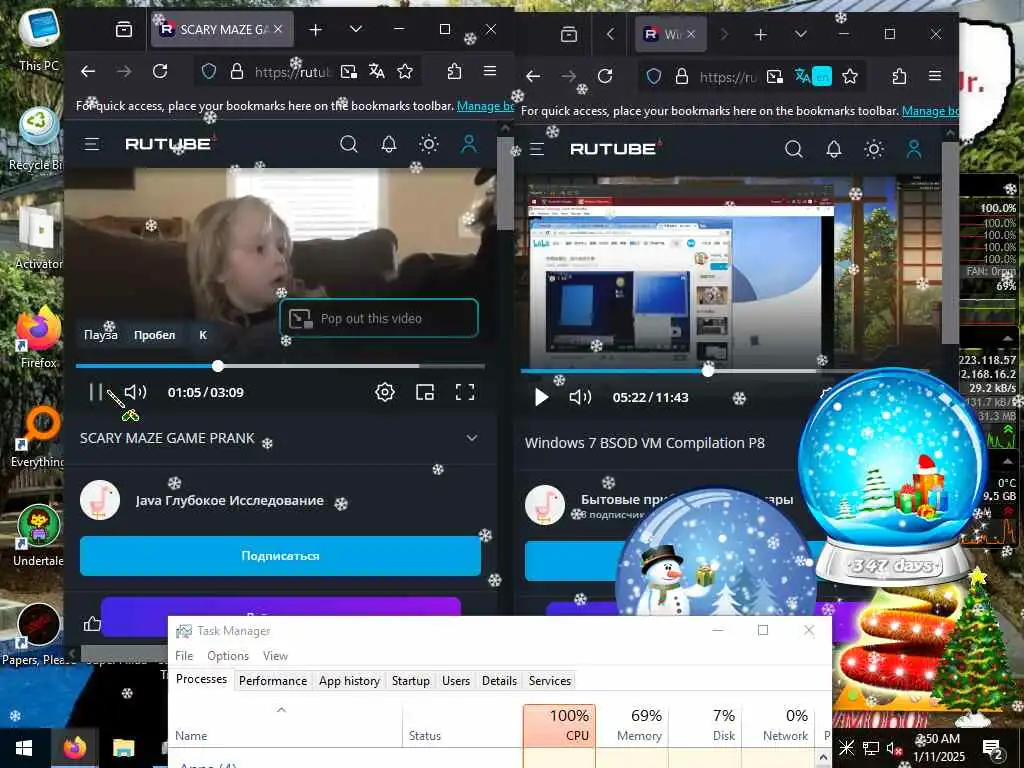Select the SCARY MAZE GA tab
The width and height of the screenshot is (1024, 768).
point(222,29)
